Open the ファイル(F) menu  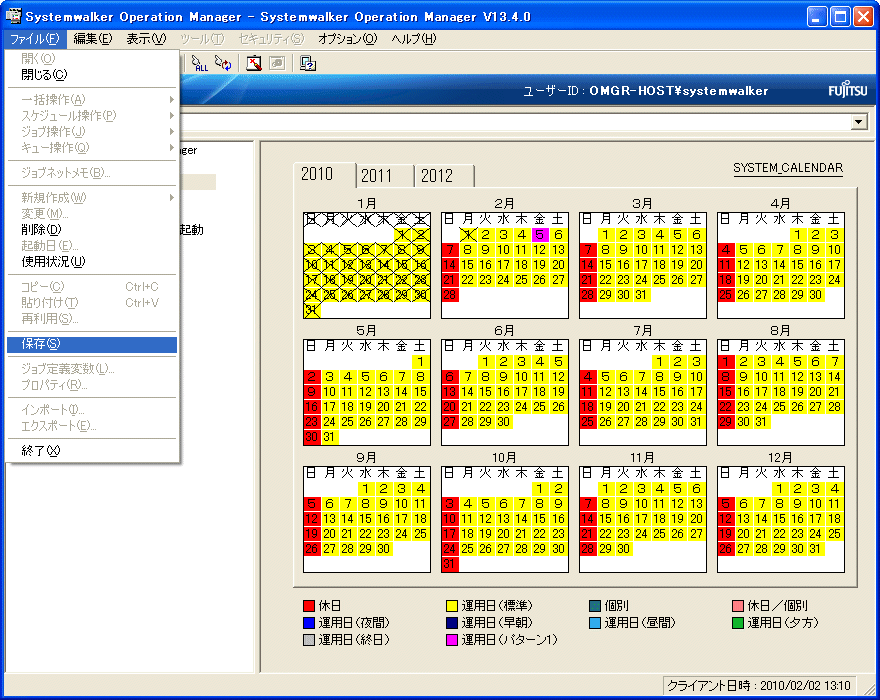pyautogui.click(x=35, y=39)
